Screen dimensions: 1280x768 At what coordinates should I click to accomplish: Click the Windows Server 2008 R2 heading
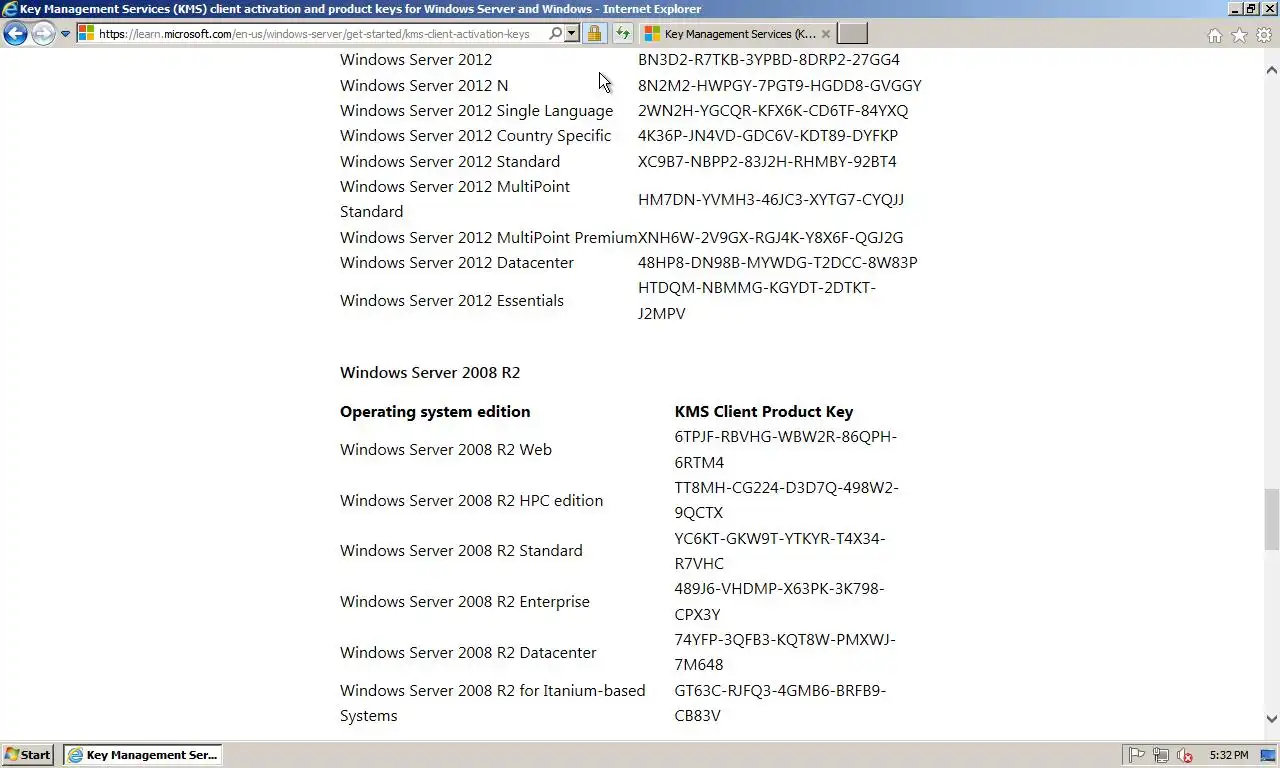point(430,373)
